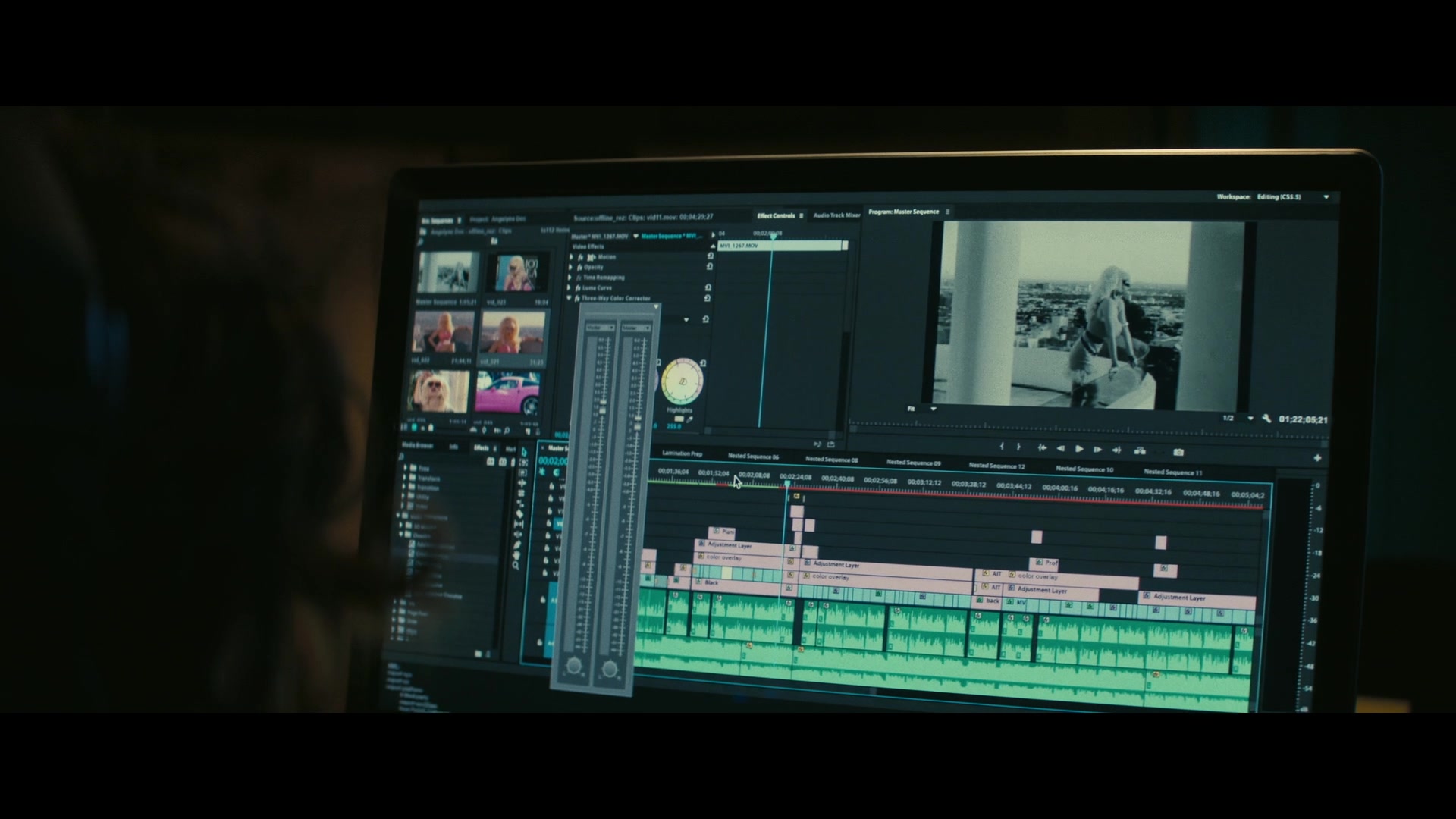Reset the Opacity effect

click(710, 266)
